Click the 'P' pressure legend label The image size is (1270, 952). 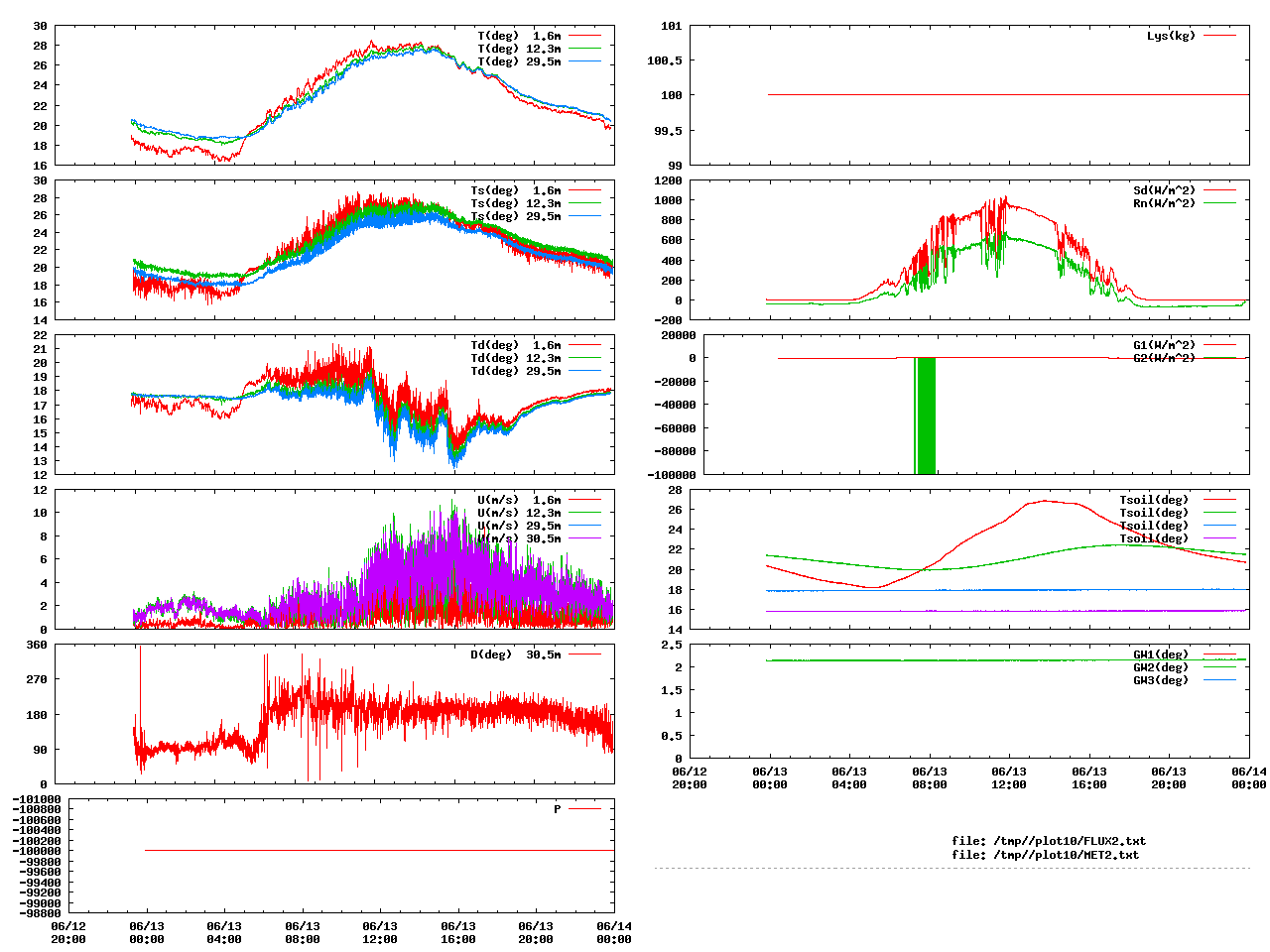[x=558, y=809]
